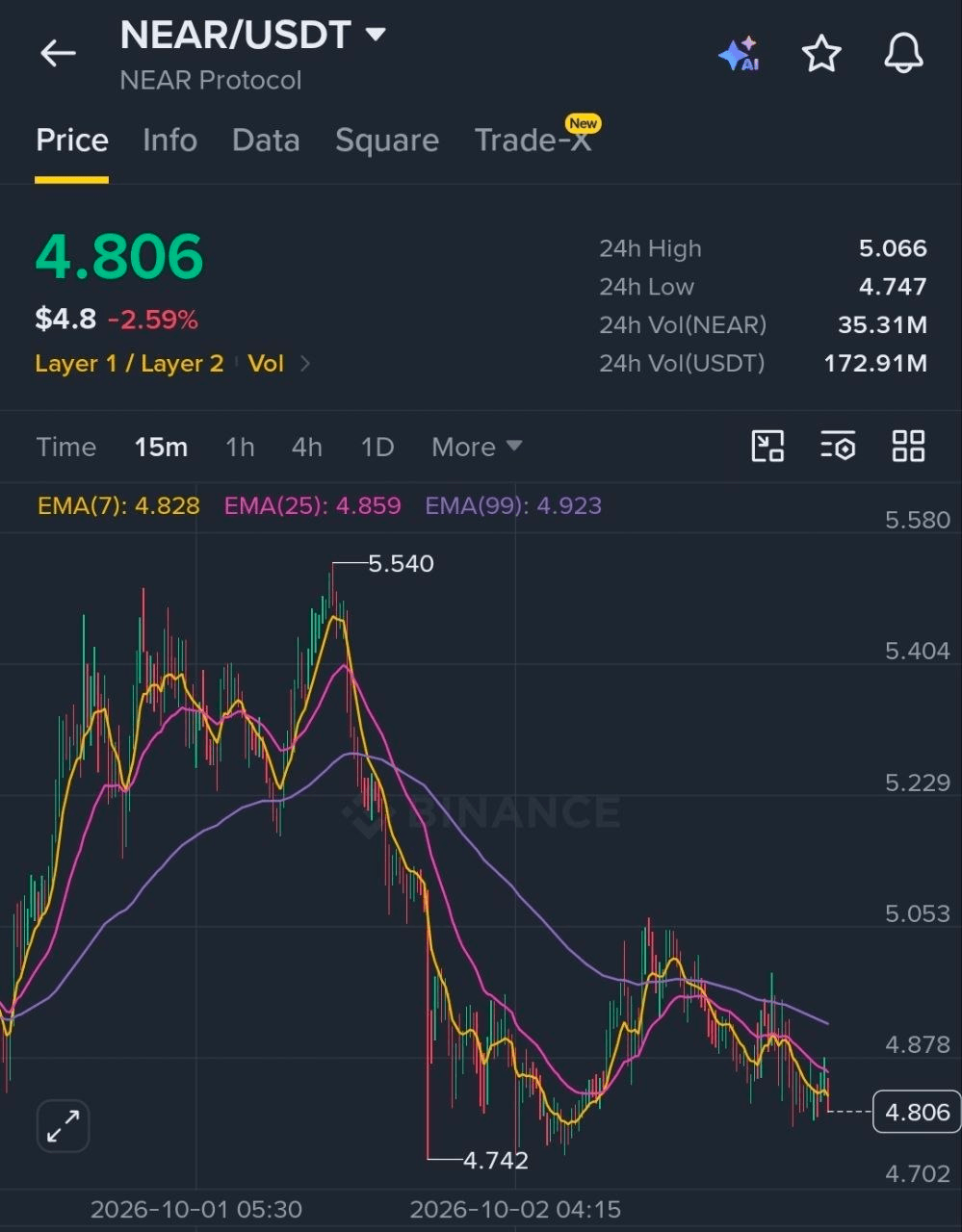Switch to the Price tab
The image size is (962, 1232).
(72, 141)
